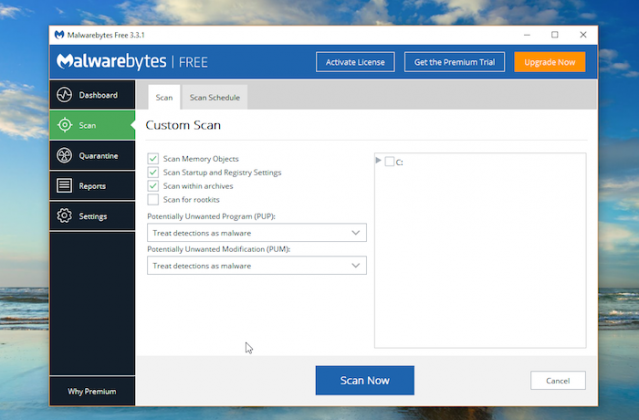Click the Malwarebytes logo in title bar
The height and width of the screenshot is (420, 639).
click(59, 35)
